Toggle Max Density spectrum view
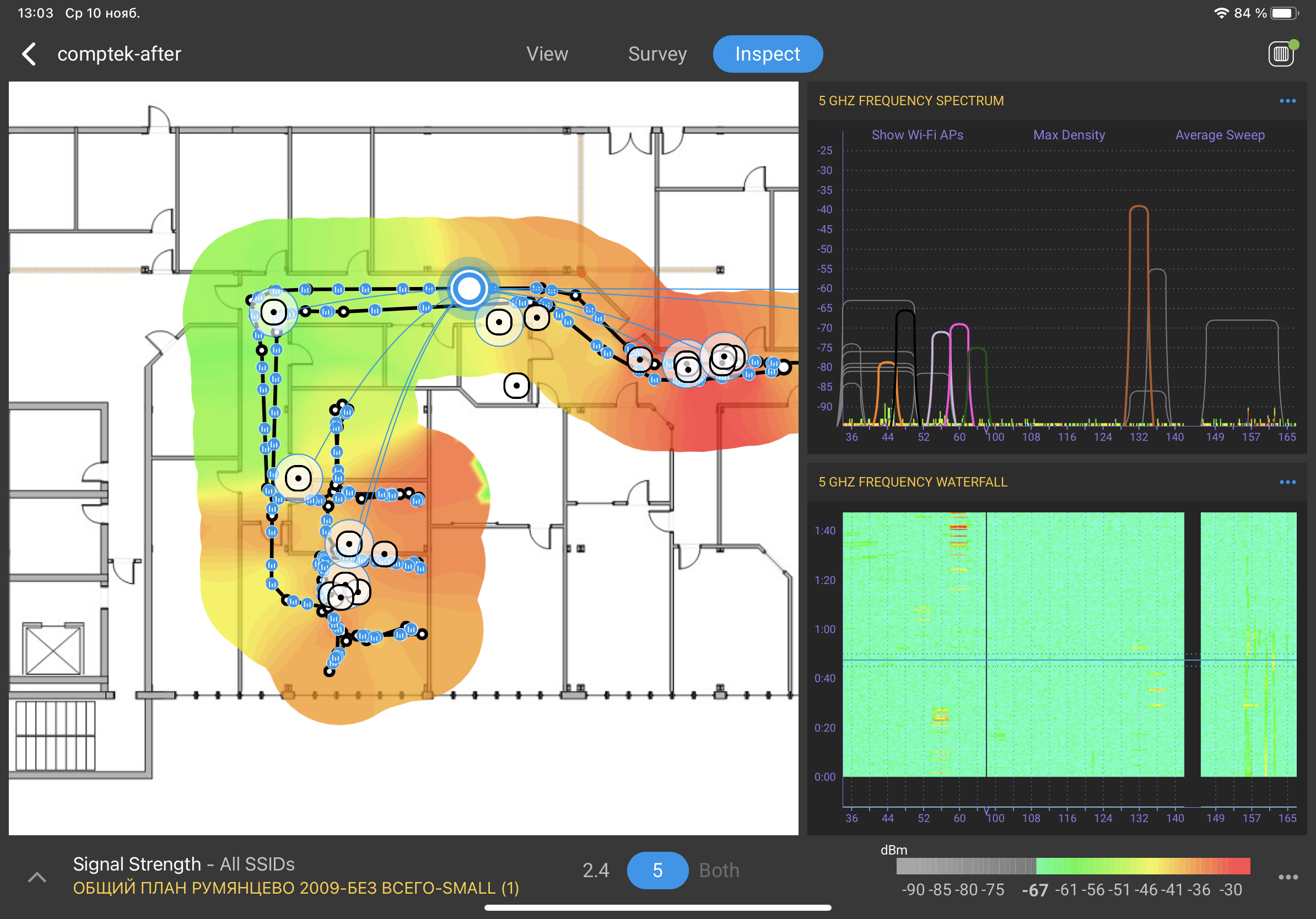 pos(1069,135)
